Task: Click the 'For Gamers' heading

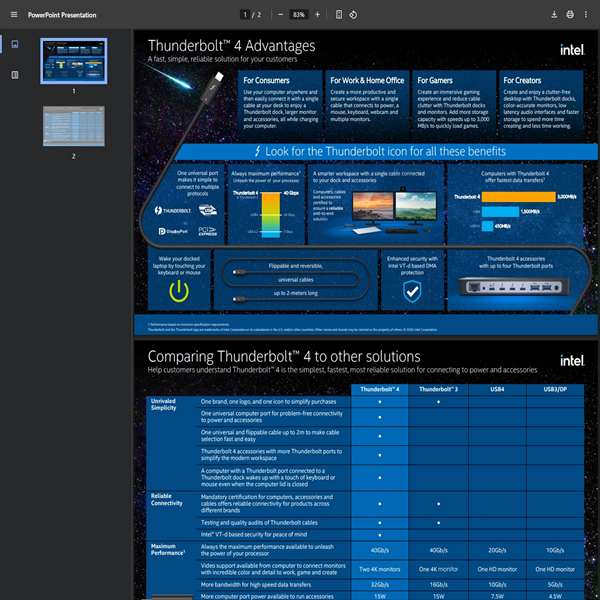Action: pos(435,80)
